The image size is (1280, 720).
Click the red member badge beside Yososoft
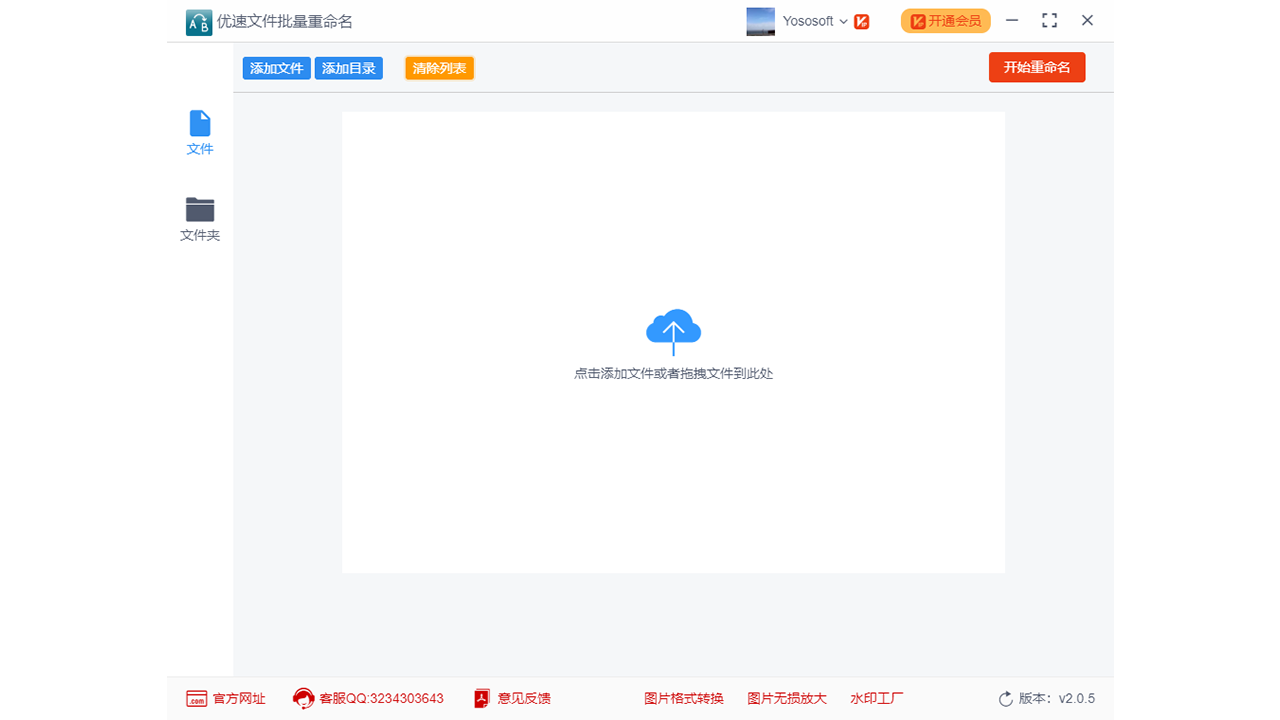pyautogui.click(x=861, y=20)
